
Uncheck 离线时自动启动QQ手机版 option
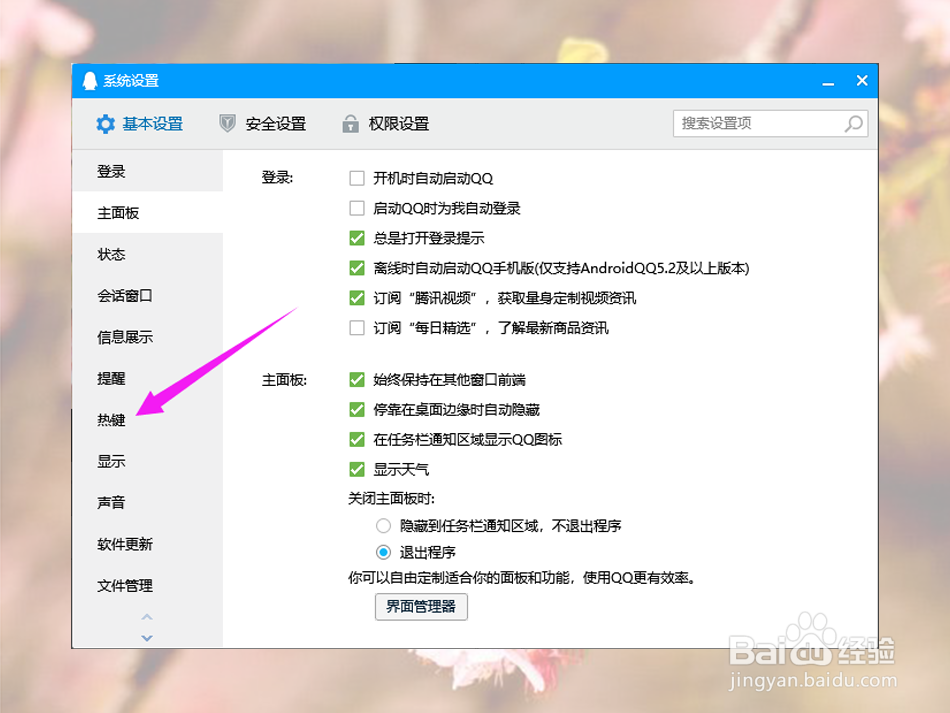357,268
